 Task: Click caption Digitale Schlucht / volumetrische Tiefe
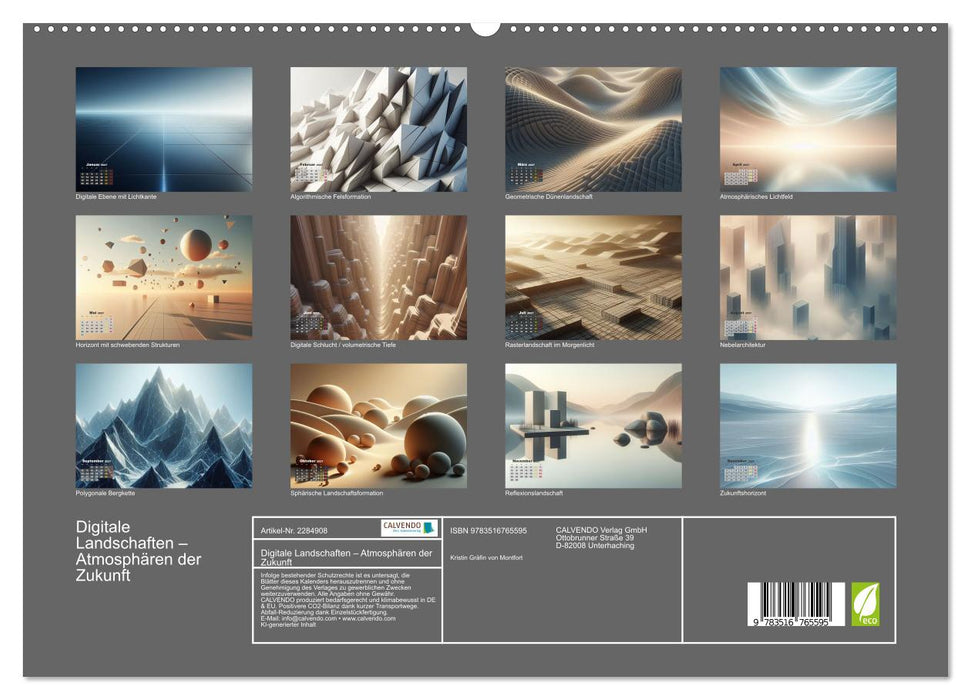343,344
